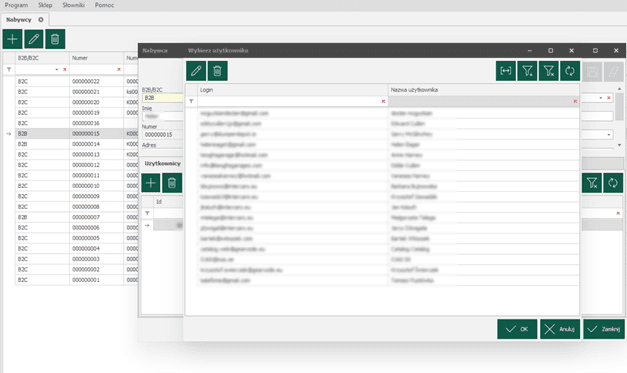
Task: Sort by Nazwa użytkownika column header
Action: tap(484, 90)
